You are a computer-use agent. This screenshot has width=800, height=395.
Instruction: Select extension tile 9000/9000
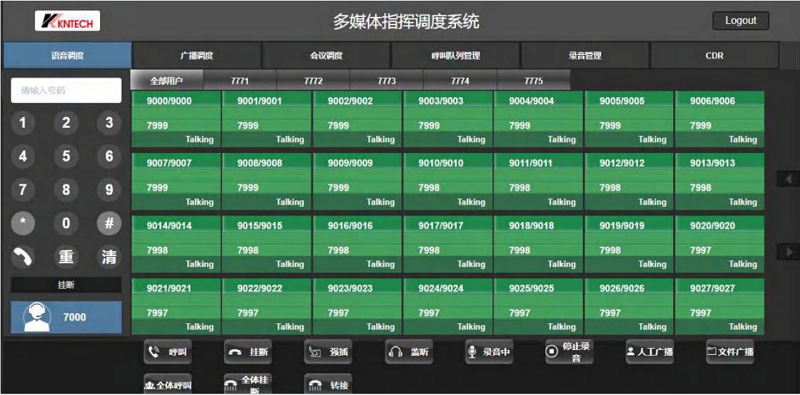(x=177, y=119)
